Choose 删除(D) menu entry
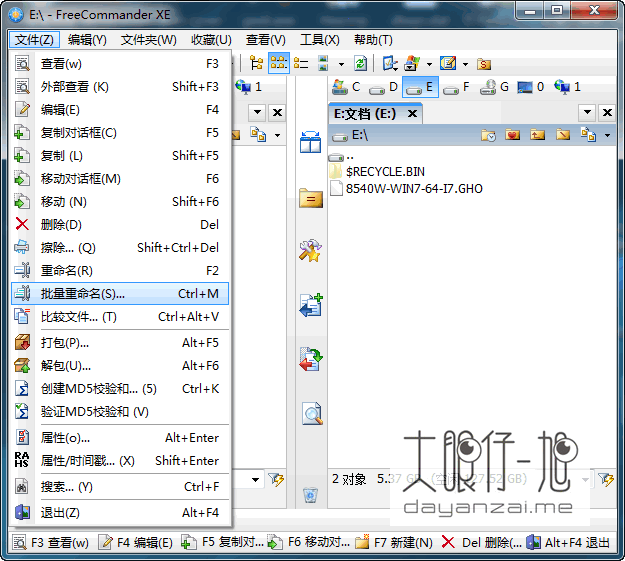 [x=120, y=224]
